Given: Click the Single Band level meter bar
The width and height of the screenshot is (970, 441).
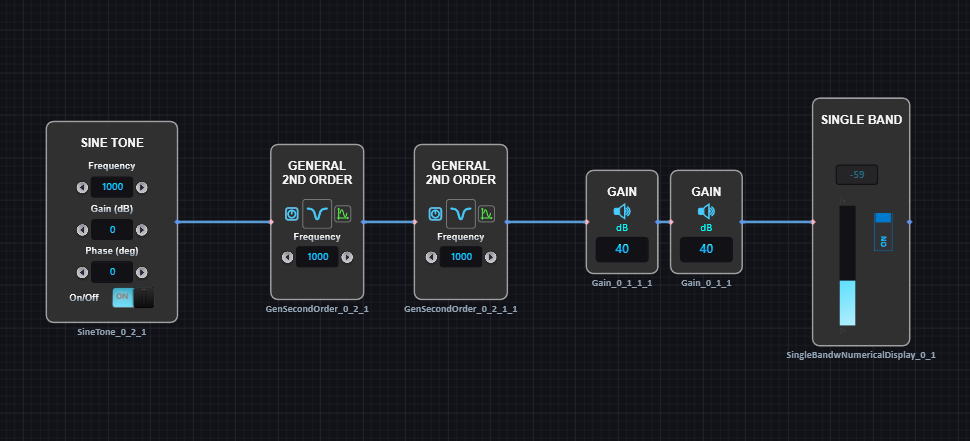Looking at the screenshot, I should [848, 266].
